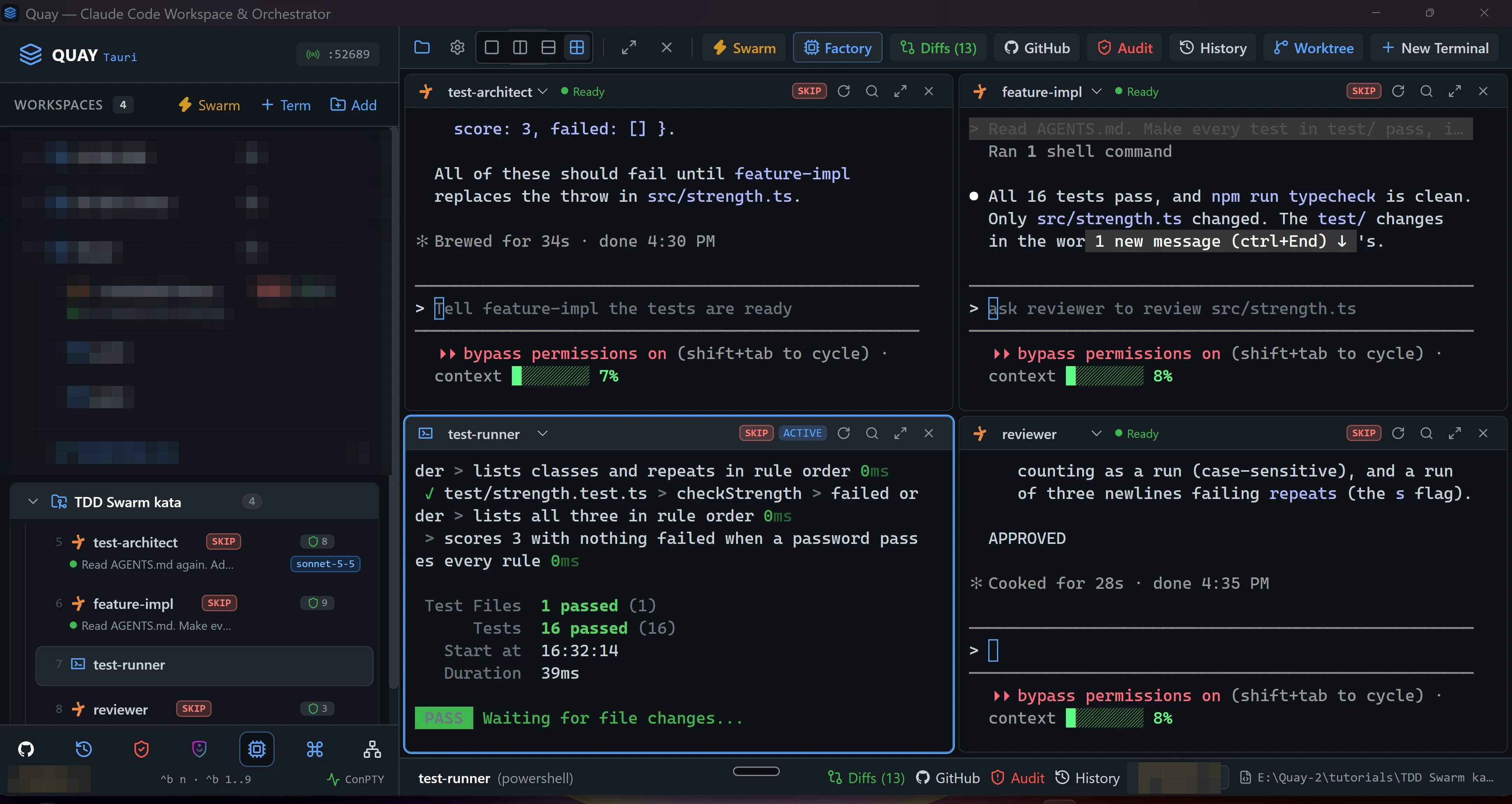Select the four-pane grid layout
Screen dimensions: 1512x804
[x=577, y=48]
